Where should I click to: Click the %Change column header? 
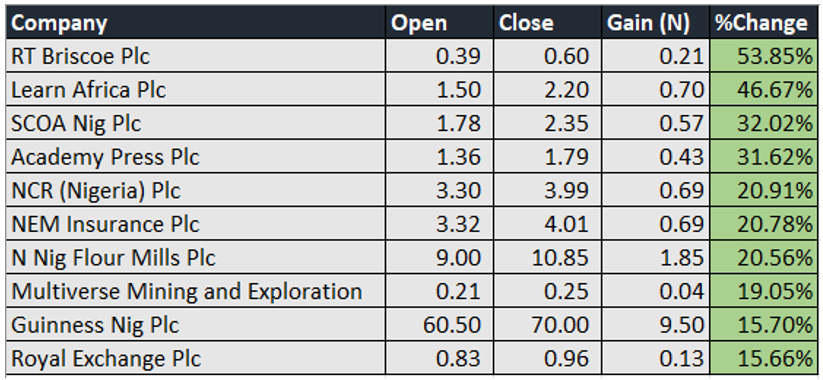(x=764, y=22)
